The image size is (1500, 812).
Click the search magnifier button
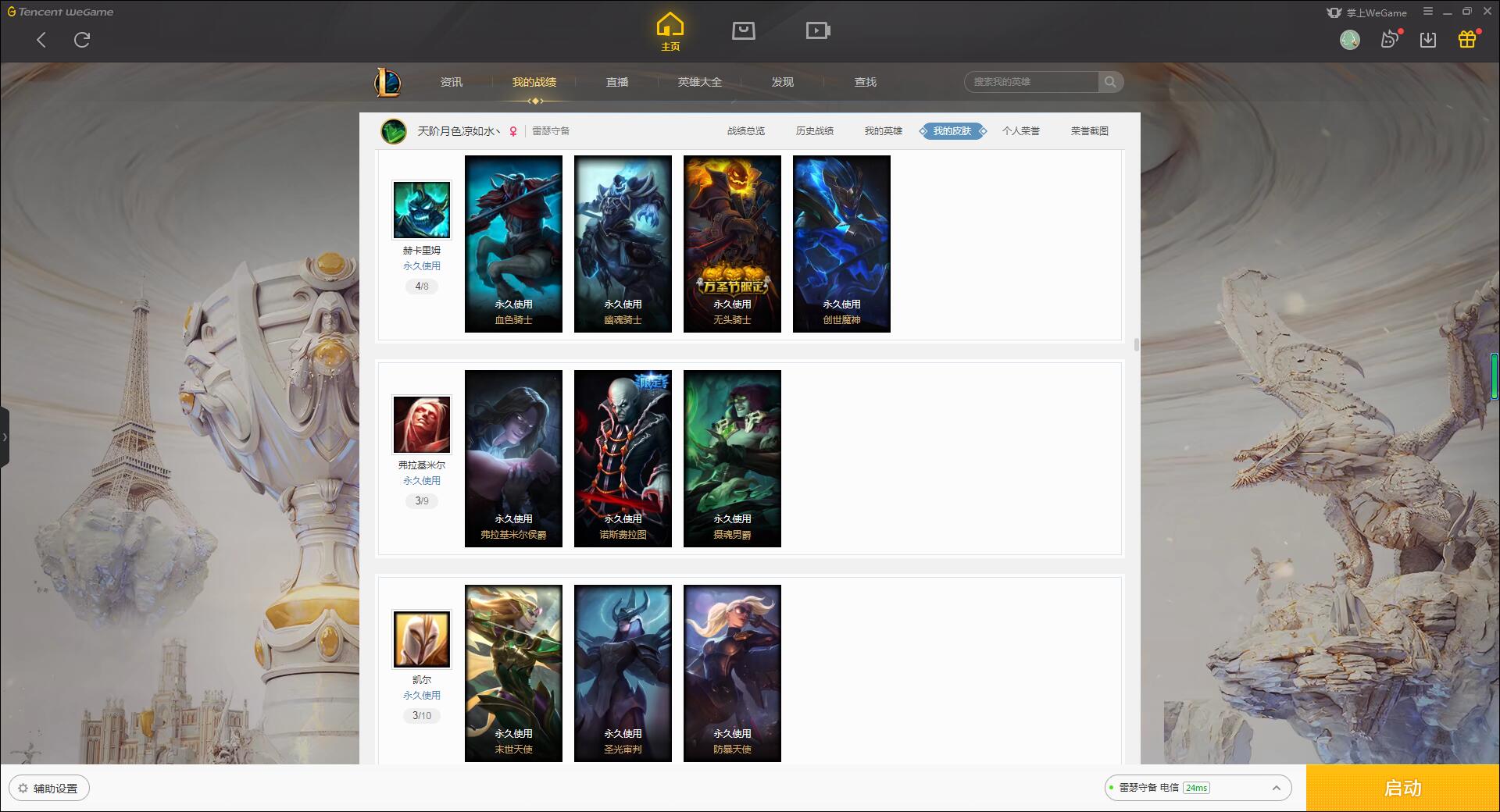tap(1110, 82)
